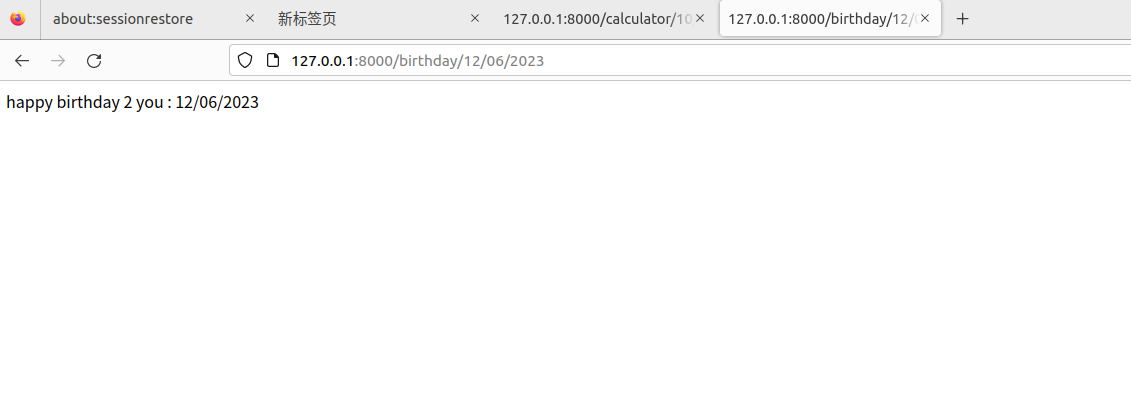Open the tracking protection shield panel
The image size is (1131, 400).
point(245,61)
